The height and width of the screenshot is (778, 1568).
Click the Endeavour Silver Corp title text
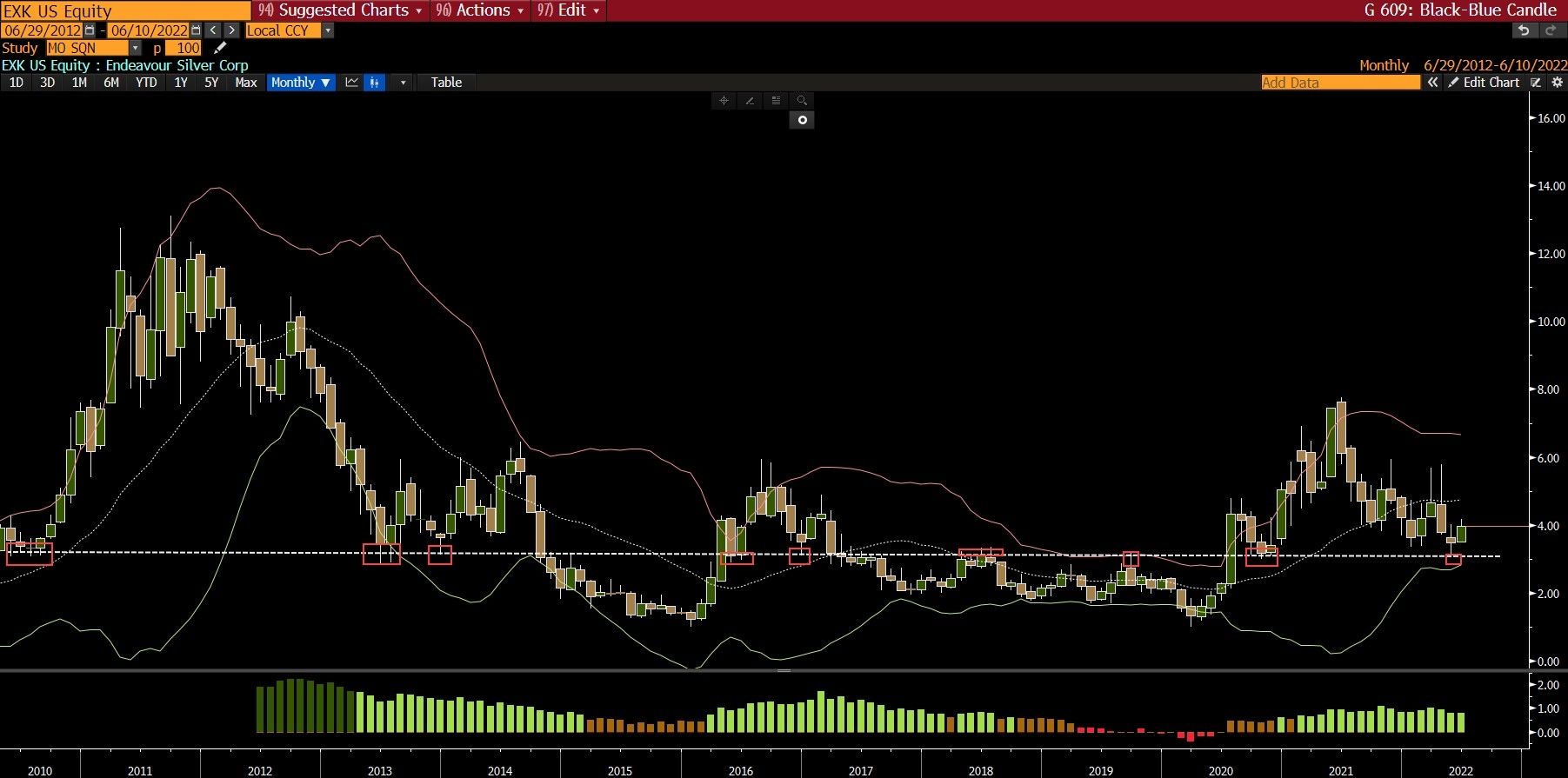point(177,65)
